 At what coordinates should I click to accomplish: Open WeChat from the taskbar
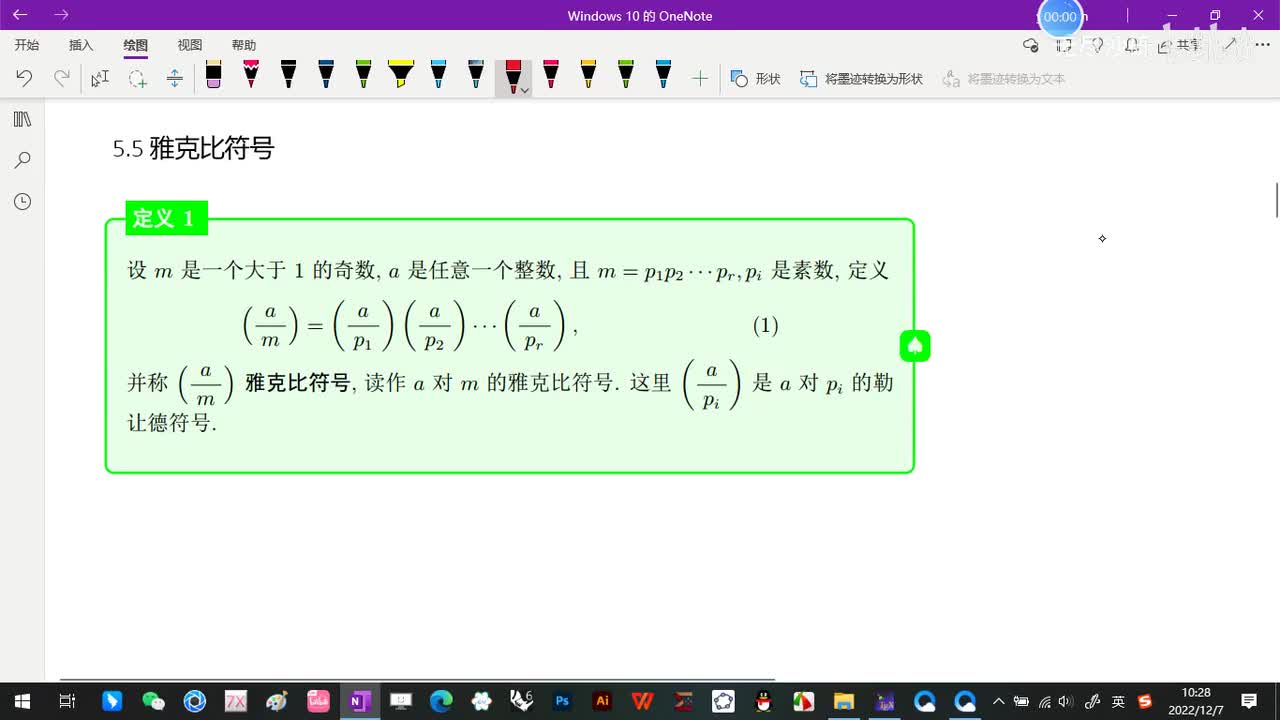pos(153,701)
